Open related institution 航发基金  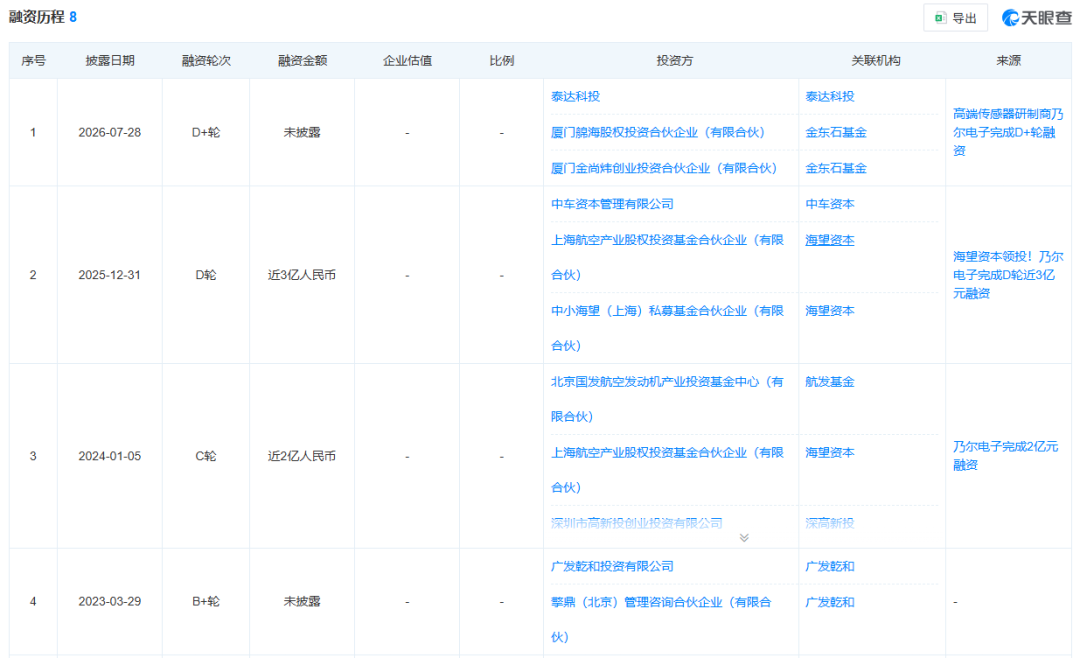click(x=830, y=382)
